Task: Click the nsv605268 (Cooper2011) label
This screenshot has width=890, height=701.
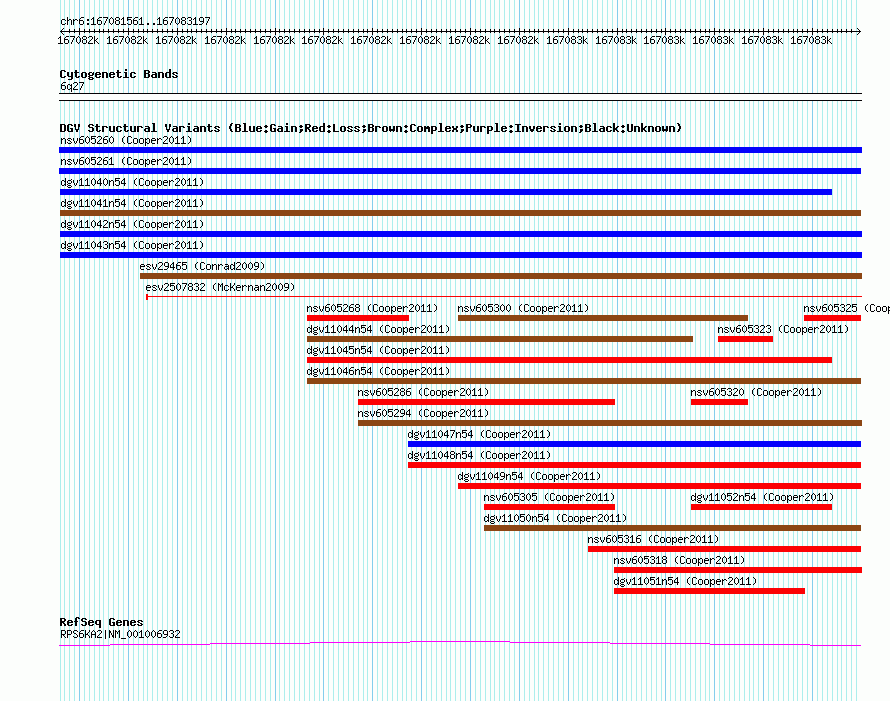Action: click(372, 308)
